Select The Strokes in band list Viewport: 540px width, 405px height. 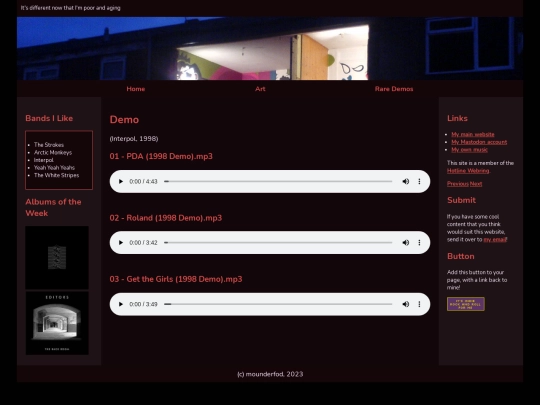pyautogui.click(x=49, y=145)
